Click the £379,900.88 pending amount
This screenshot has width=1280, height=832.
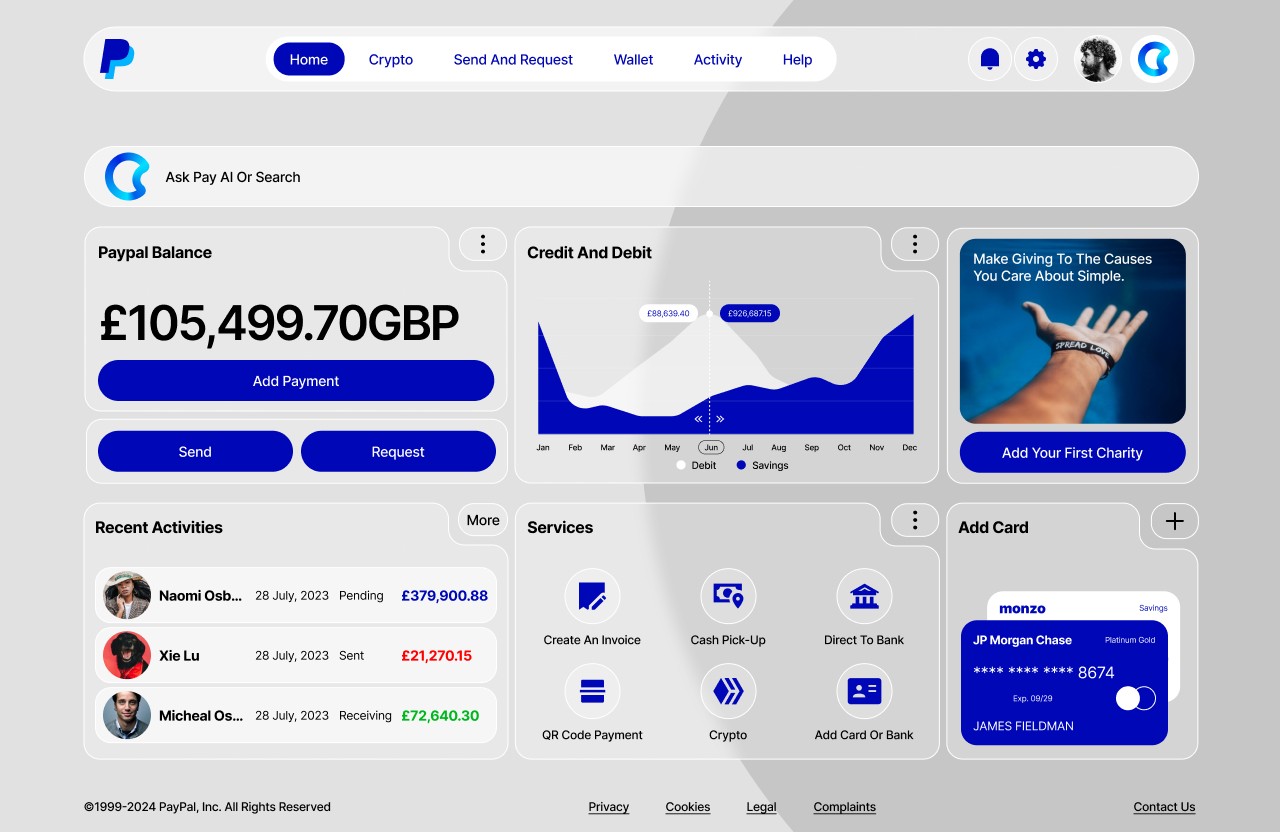tap(445, 595)
